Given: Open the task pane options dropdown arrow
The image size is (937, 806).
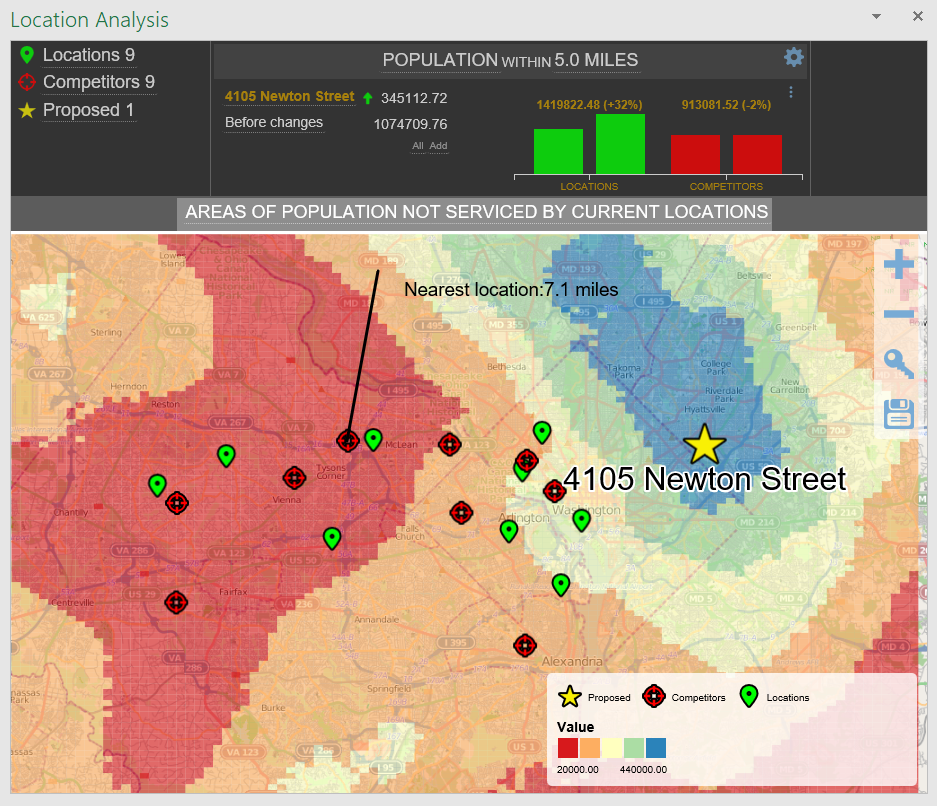Looking at the screenshot, I should pyautogui.click(x=876, y=16).
